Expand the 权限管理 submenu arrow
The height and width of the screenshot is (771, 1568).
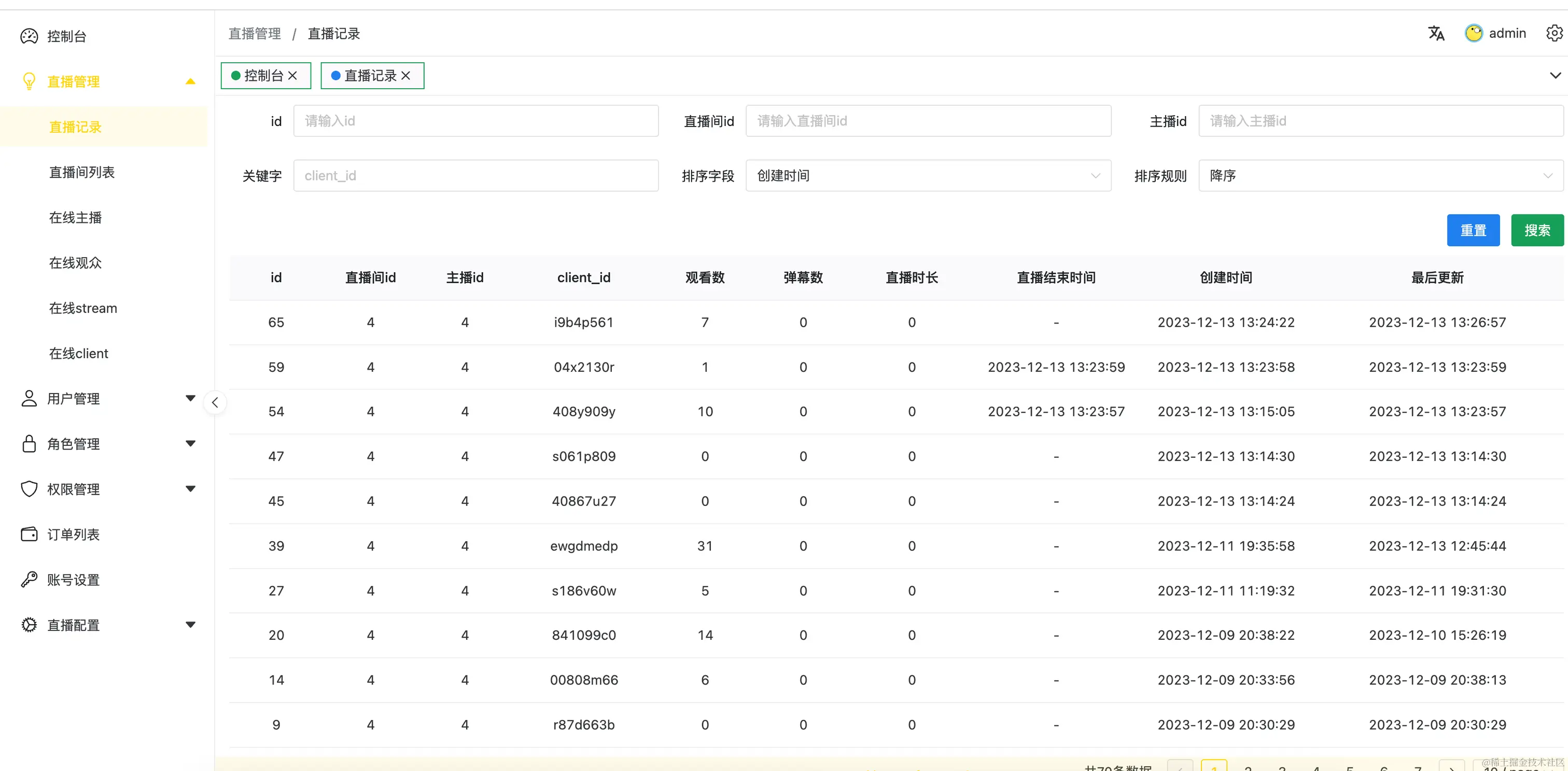[190, 489]
